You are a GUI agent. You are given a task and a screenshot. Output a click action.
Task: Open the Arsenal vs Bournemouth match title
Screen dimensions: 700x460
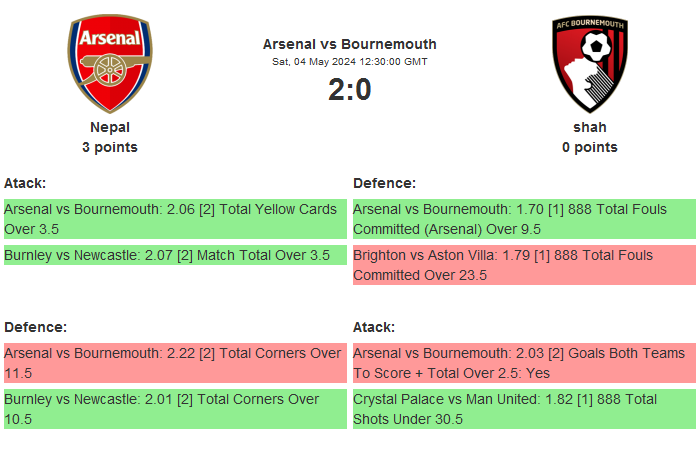(349, 44)
